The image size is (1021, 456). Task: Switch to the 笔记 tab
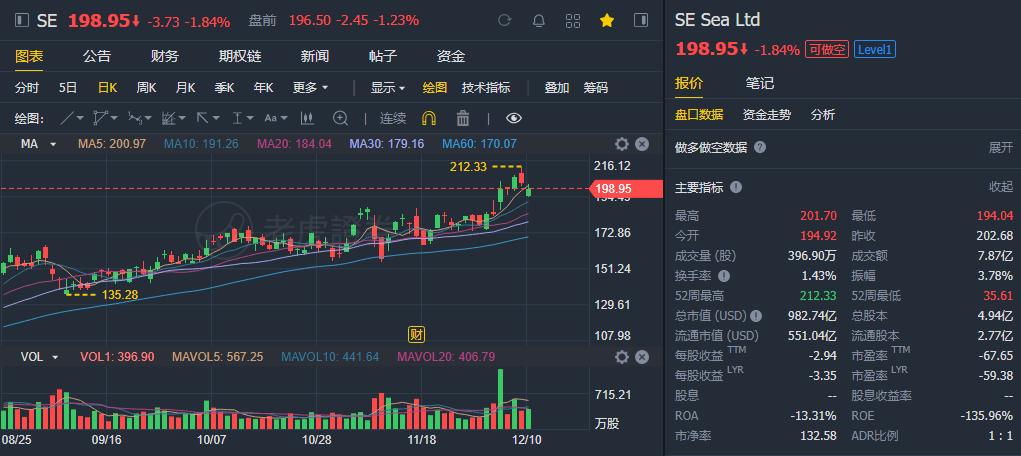tap(760, 83)
